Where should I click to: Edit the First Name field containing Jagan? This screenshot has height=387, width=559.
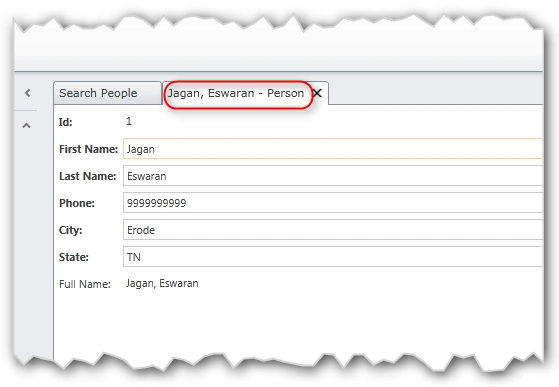pos(333,149)
